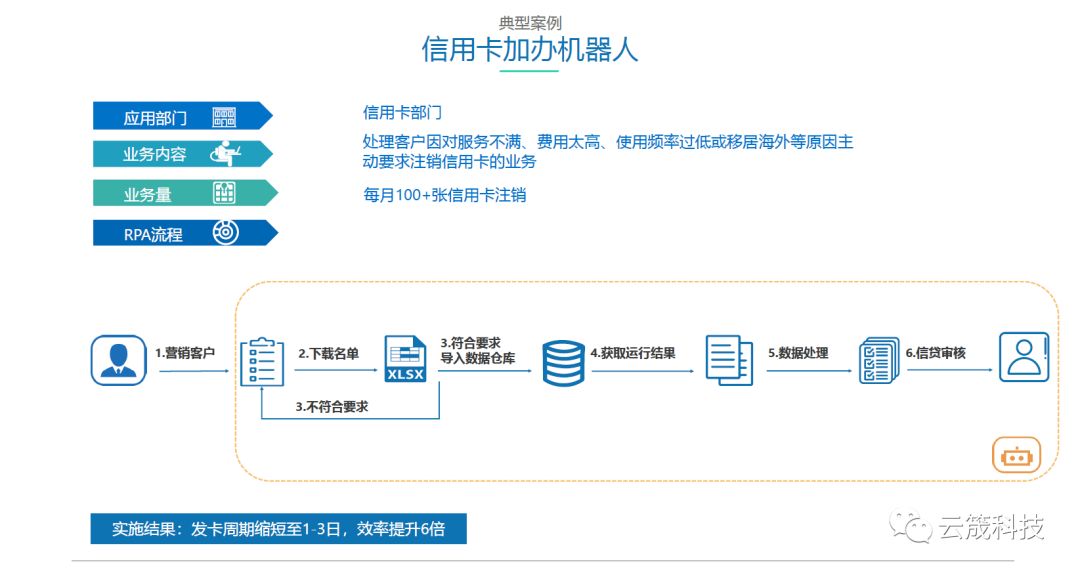Click the document pages icon after 获取运行结果
This screenshot has width=1080, height=575.
729,360
